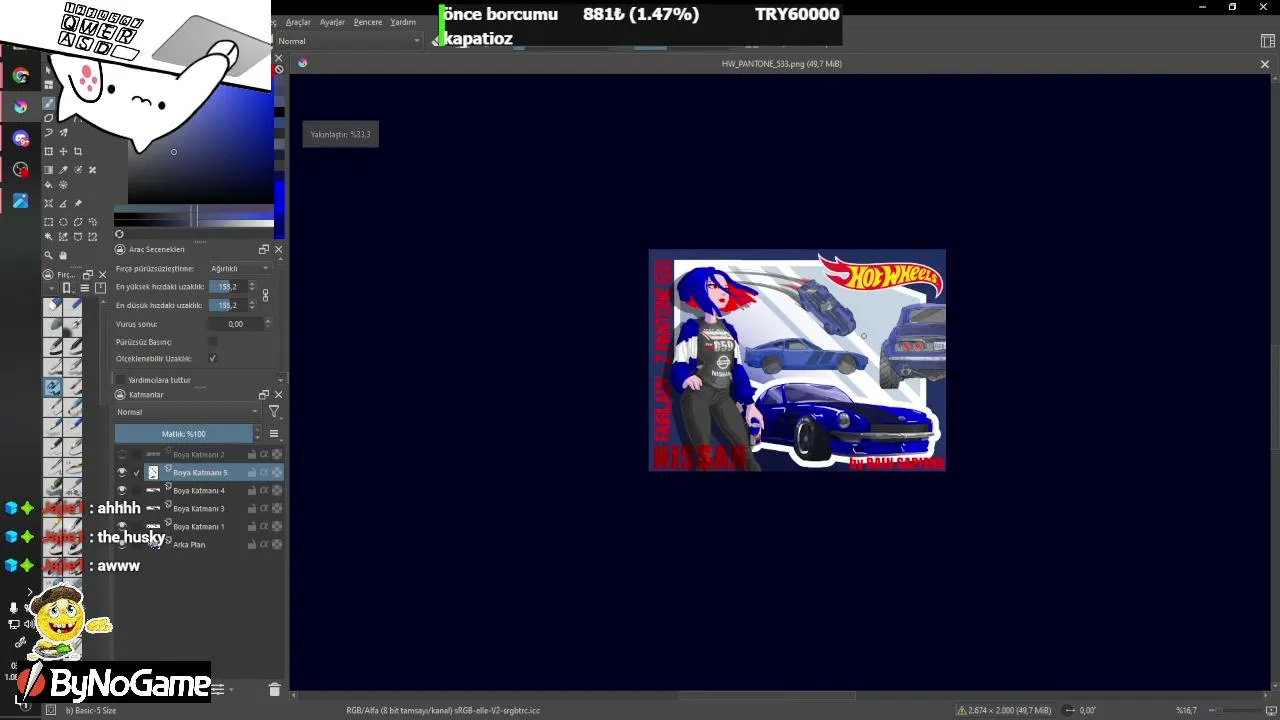Select the fill bucket tool

[48, 185]
